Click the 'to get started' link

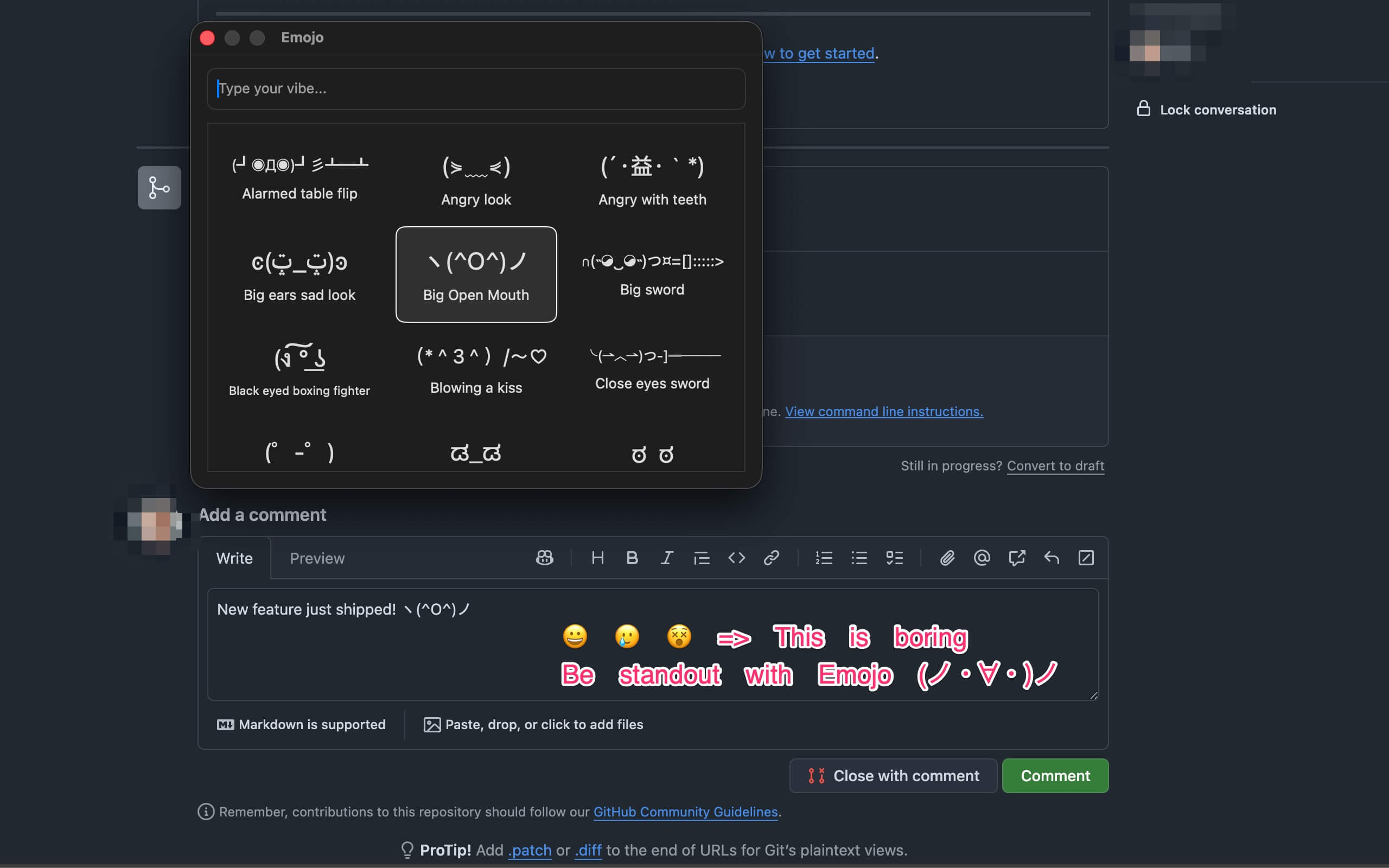[x=819, y=53]
